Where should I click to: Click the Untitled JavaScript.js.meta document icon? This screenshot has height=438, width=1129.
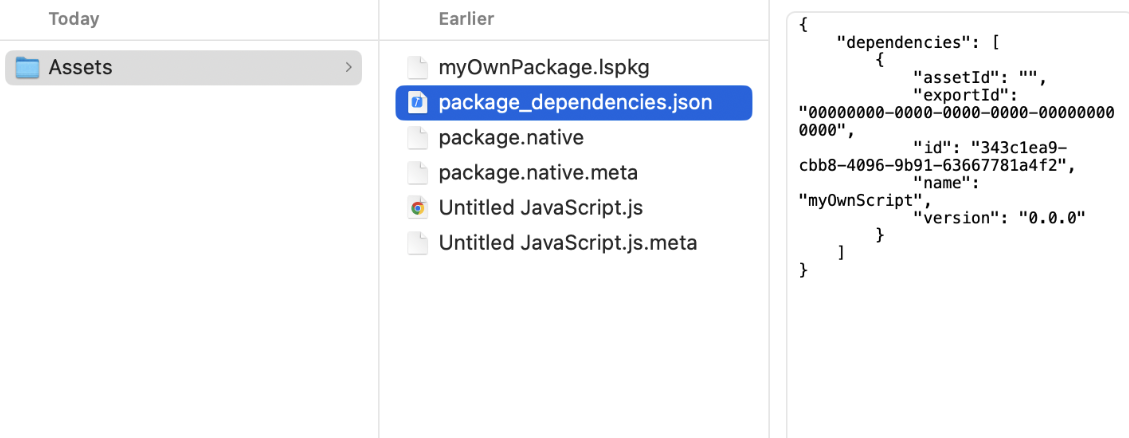tap(417, 243)
